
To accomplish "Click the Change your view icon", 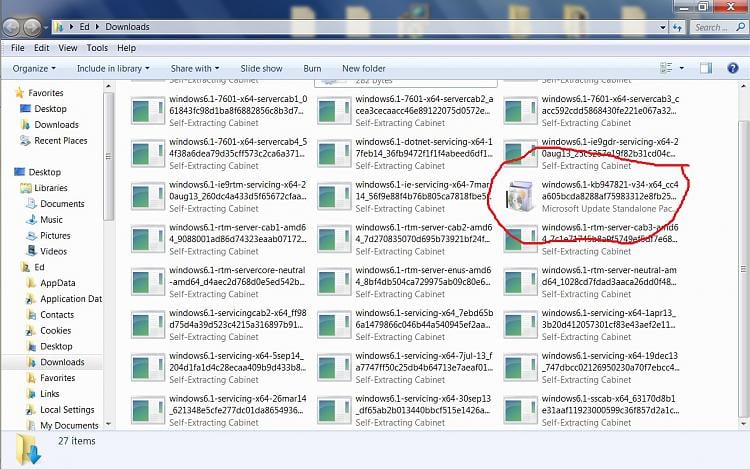I will click(x=666, y=68).
